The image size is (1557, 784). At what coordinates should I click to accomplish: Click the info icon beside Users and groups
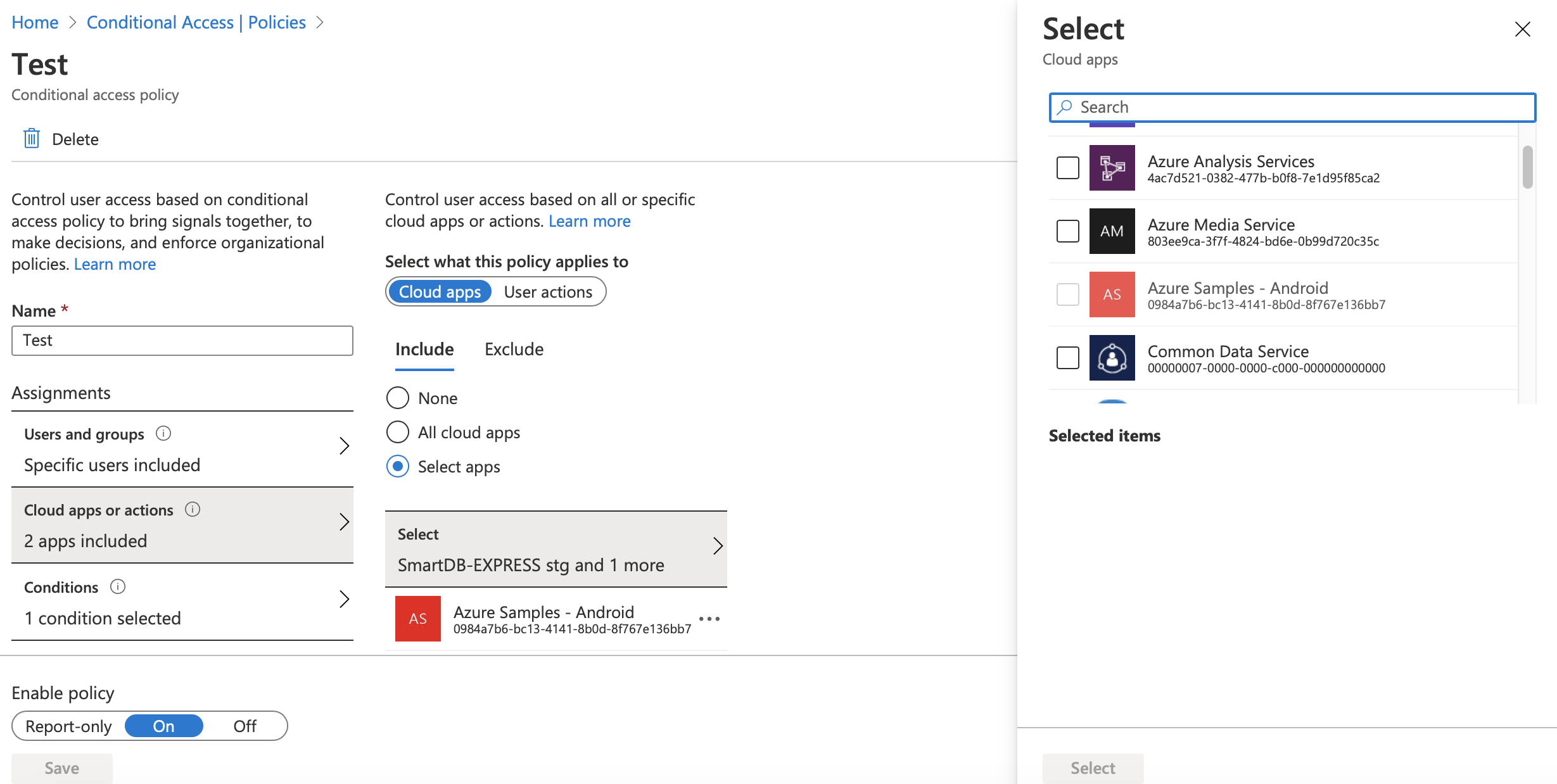pos(162,434)
